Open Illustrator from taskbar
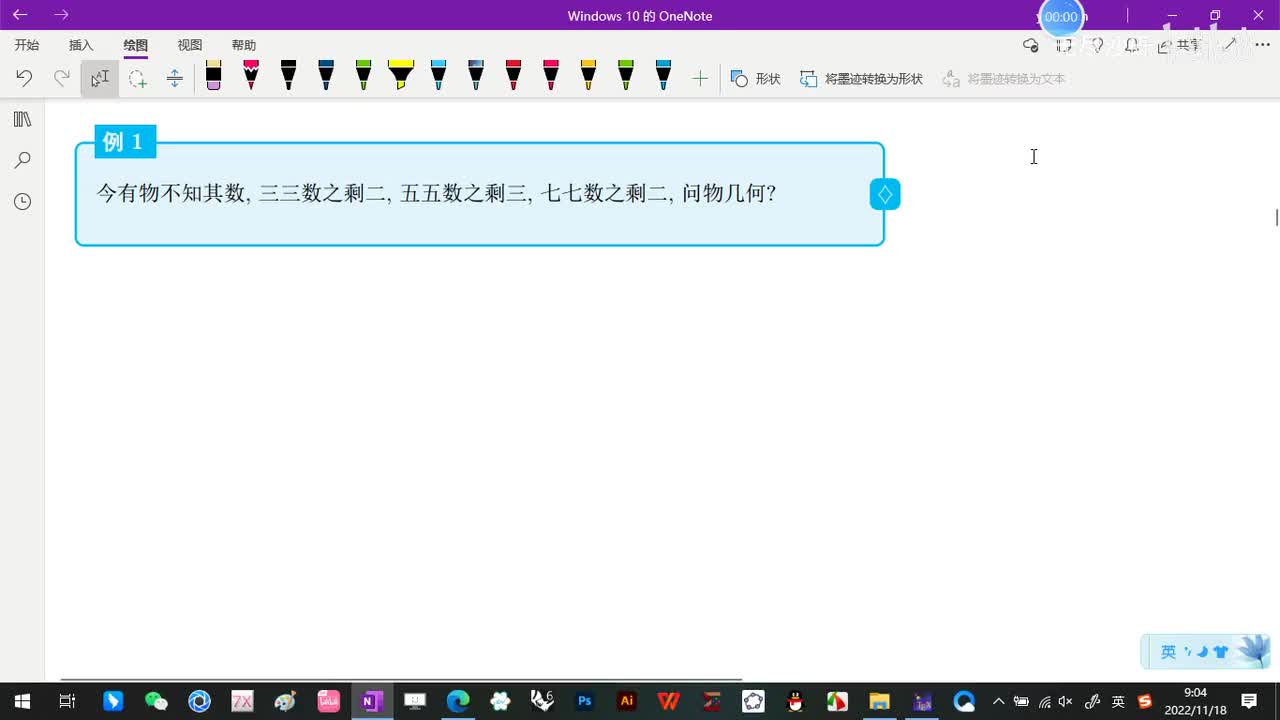Viewport: 1280px width, 720px height. (x=627, y=701)
